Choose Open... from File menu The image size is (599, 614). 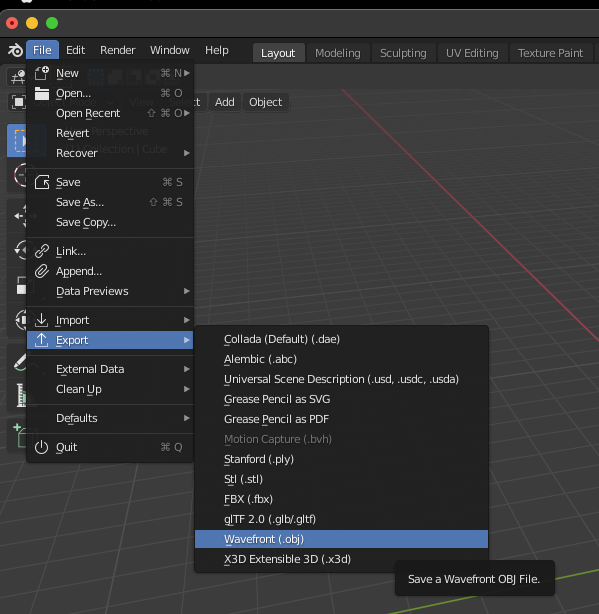coord(110,93)
